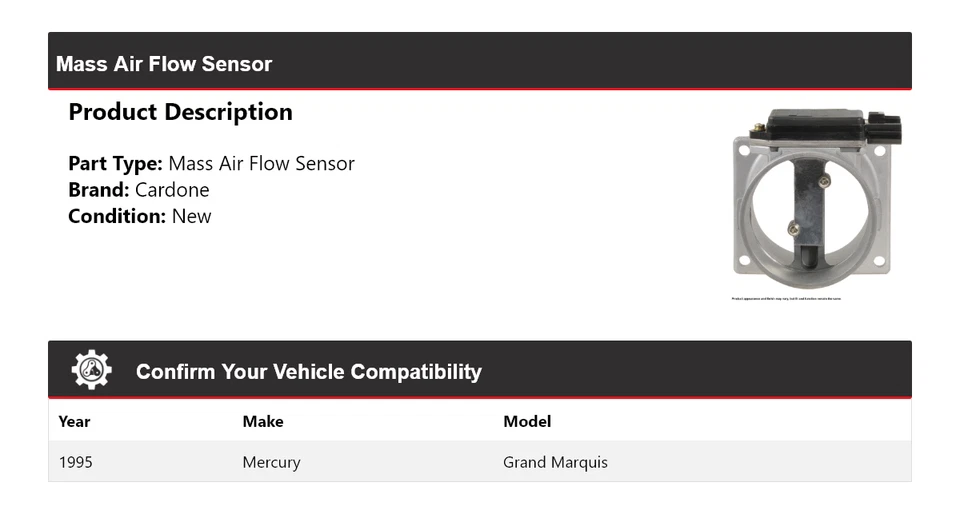
Task: Select the Product Description heading
Action: (x=180, y=112)
